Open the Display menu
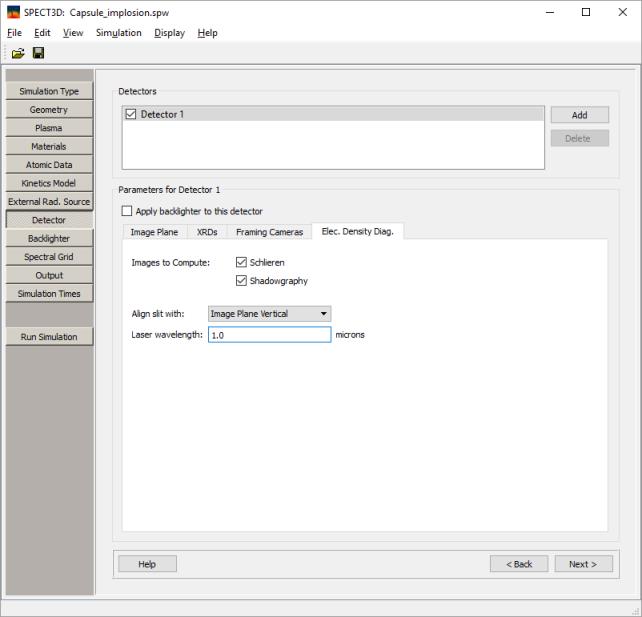 tap(169, 33)
